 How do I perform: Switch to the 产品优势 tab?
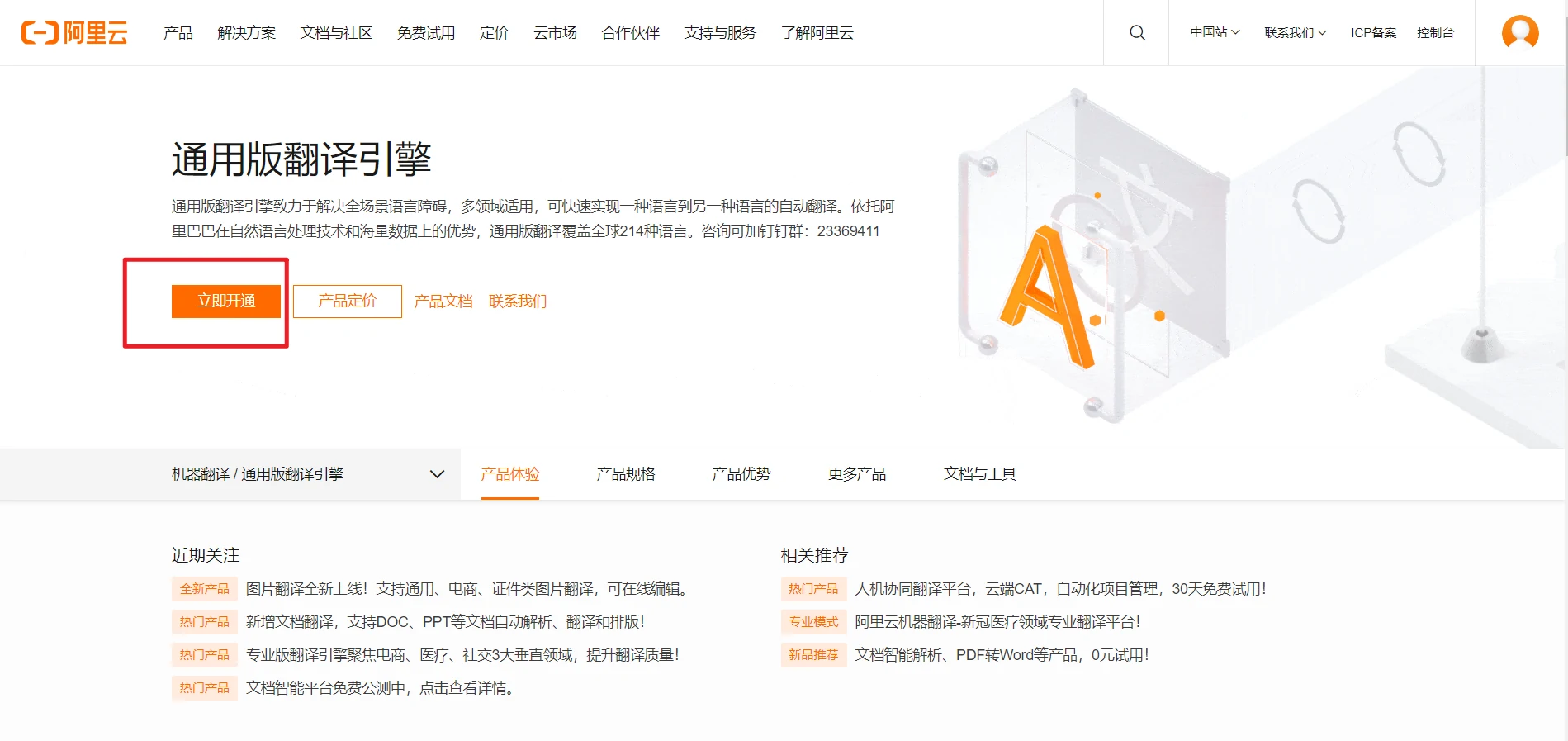pyautogui.click(x=741, y=474)
